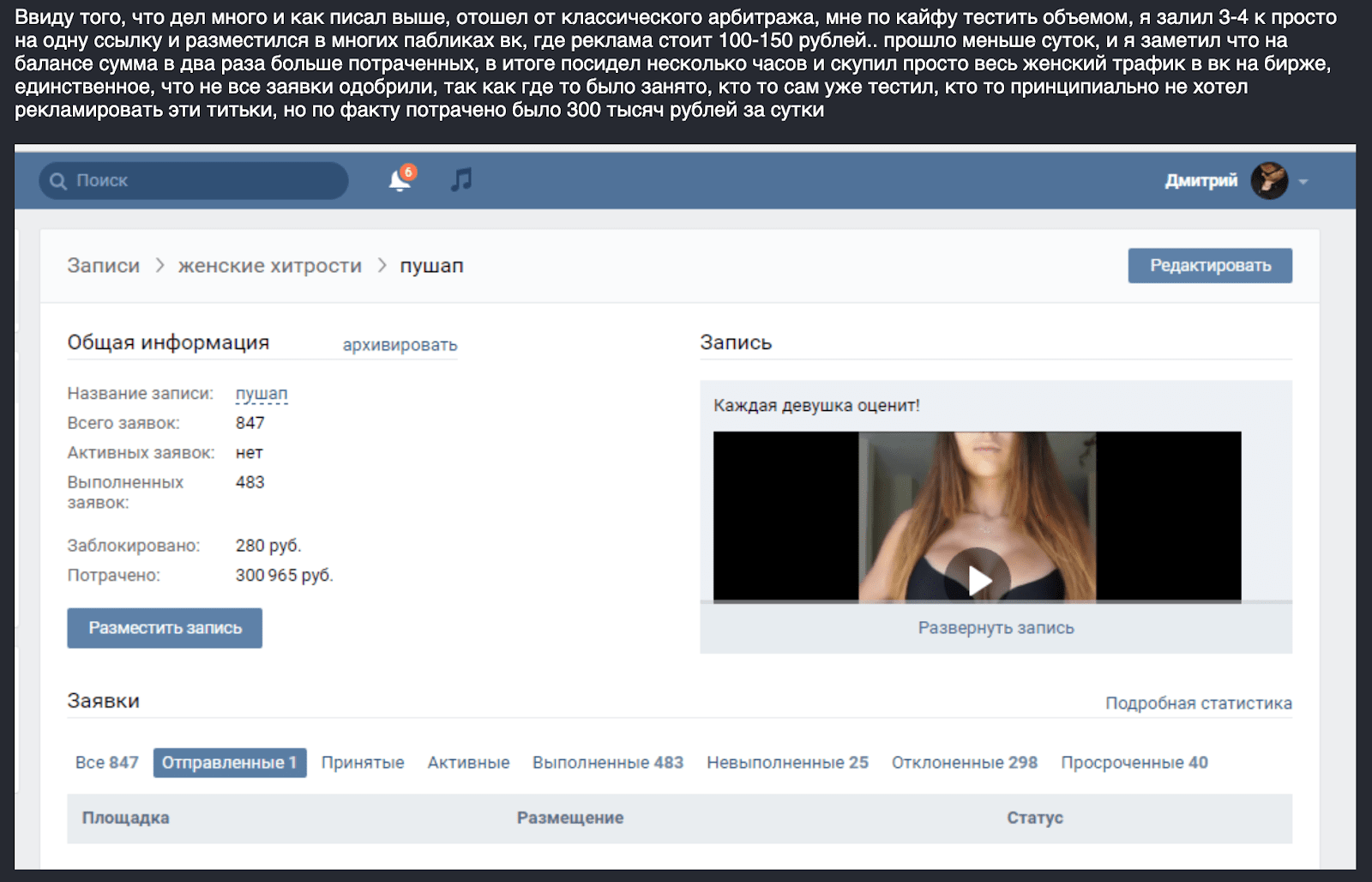Click into the Поиск search field
The image size is (1372, 882).
tap(206, 181)
